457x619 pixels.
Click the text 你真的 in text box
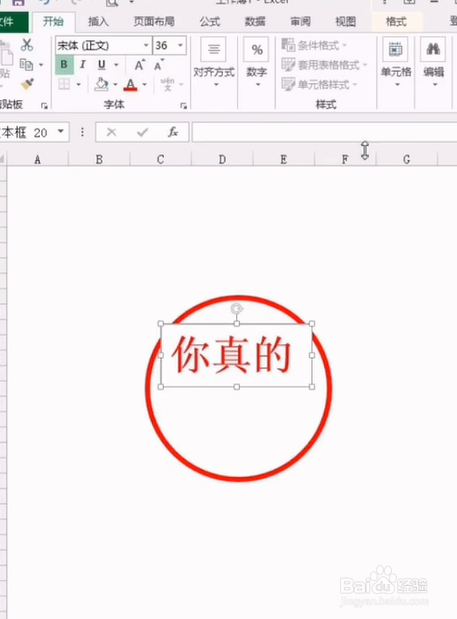231,355
